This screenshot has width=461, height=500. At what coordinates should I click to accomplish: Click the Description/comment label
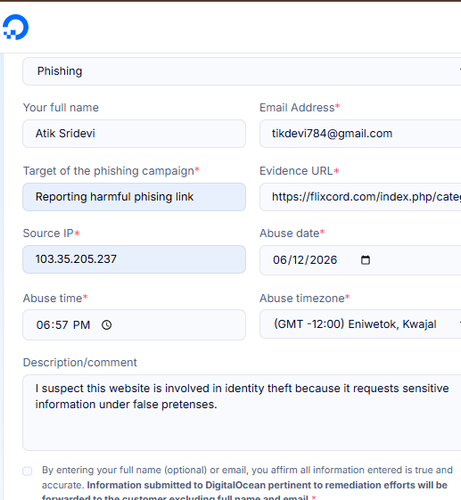(80, 362)
